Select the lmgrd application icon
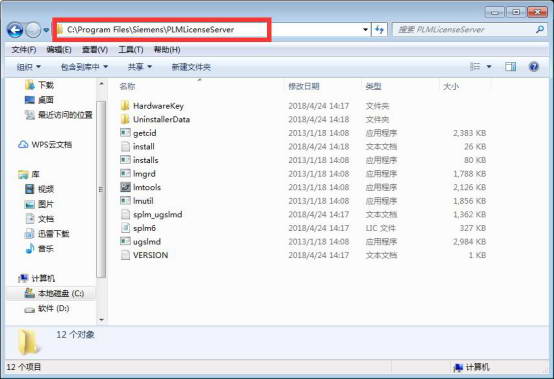Screen dimensions: 554x379 pyautogui.click(x=125, y=173)
